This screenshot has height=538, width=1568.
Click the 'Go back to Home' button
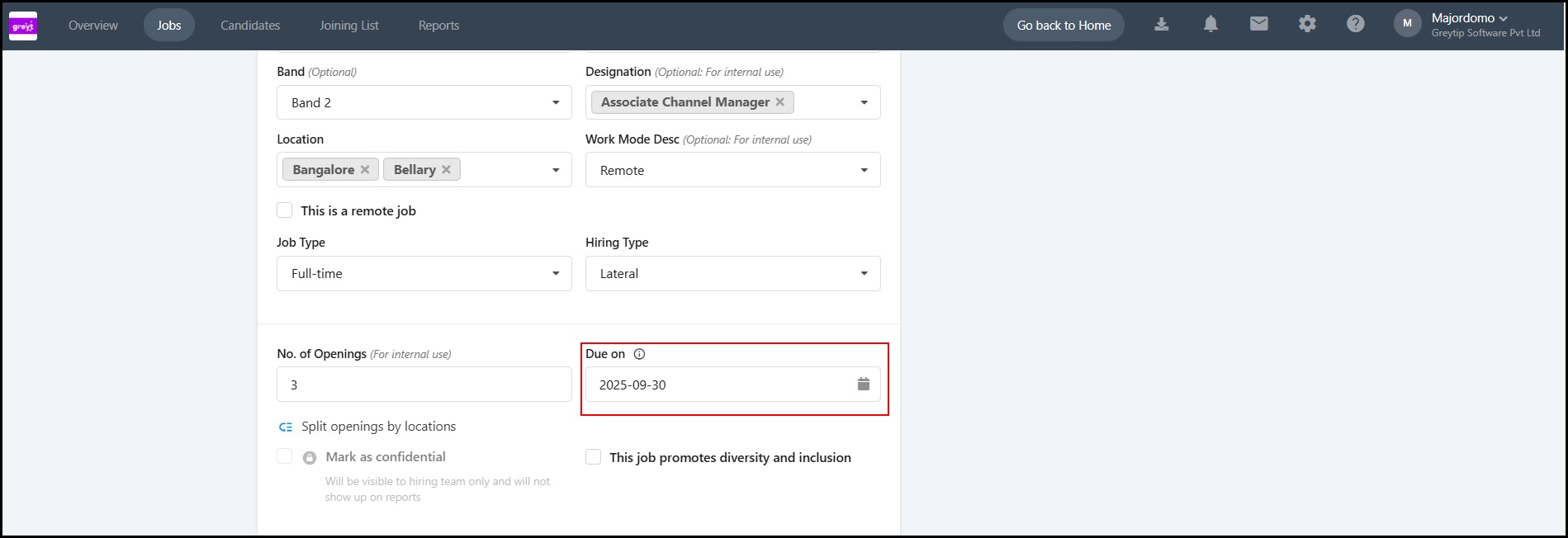pyautogui.click(x=1063, y=26)
